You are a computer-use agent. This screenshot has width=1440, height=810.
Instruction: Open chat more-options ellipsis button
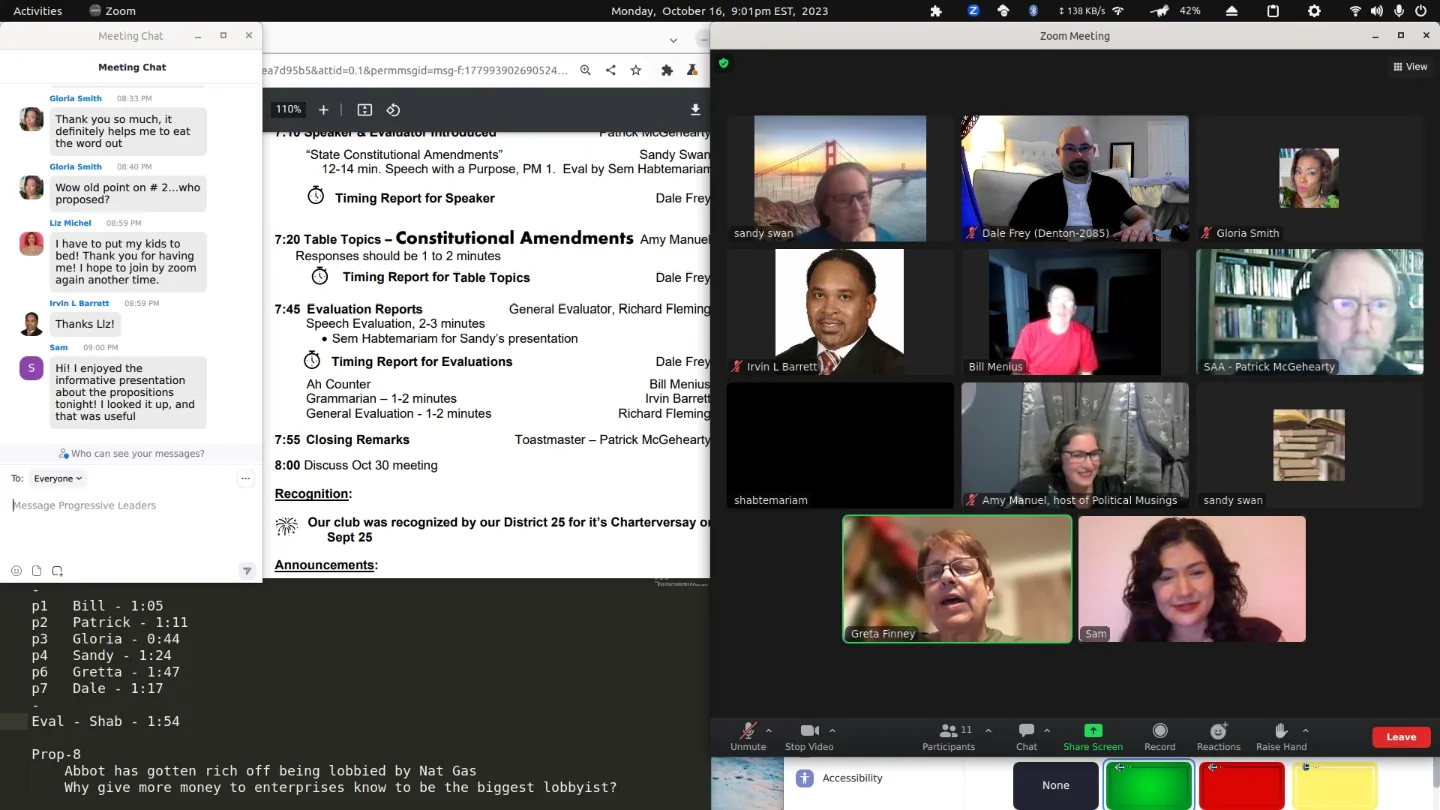(245, 479)
